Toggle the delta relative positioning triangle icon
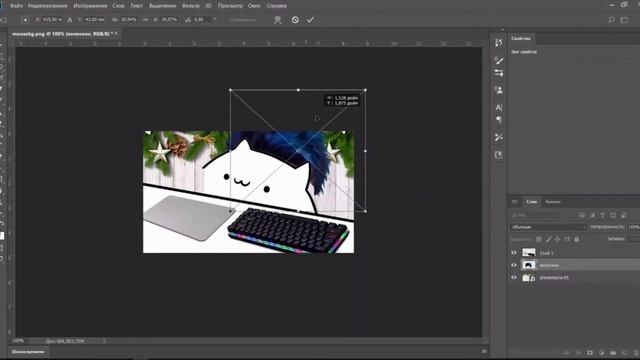The image size is (640, 360). [70, 20]
